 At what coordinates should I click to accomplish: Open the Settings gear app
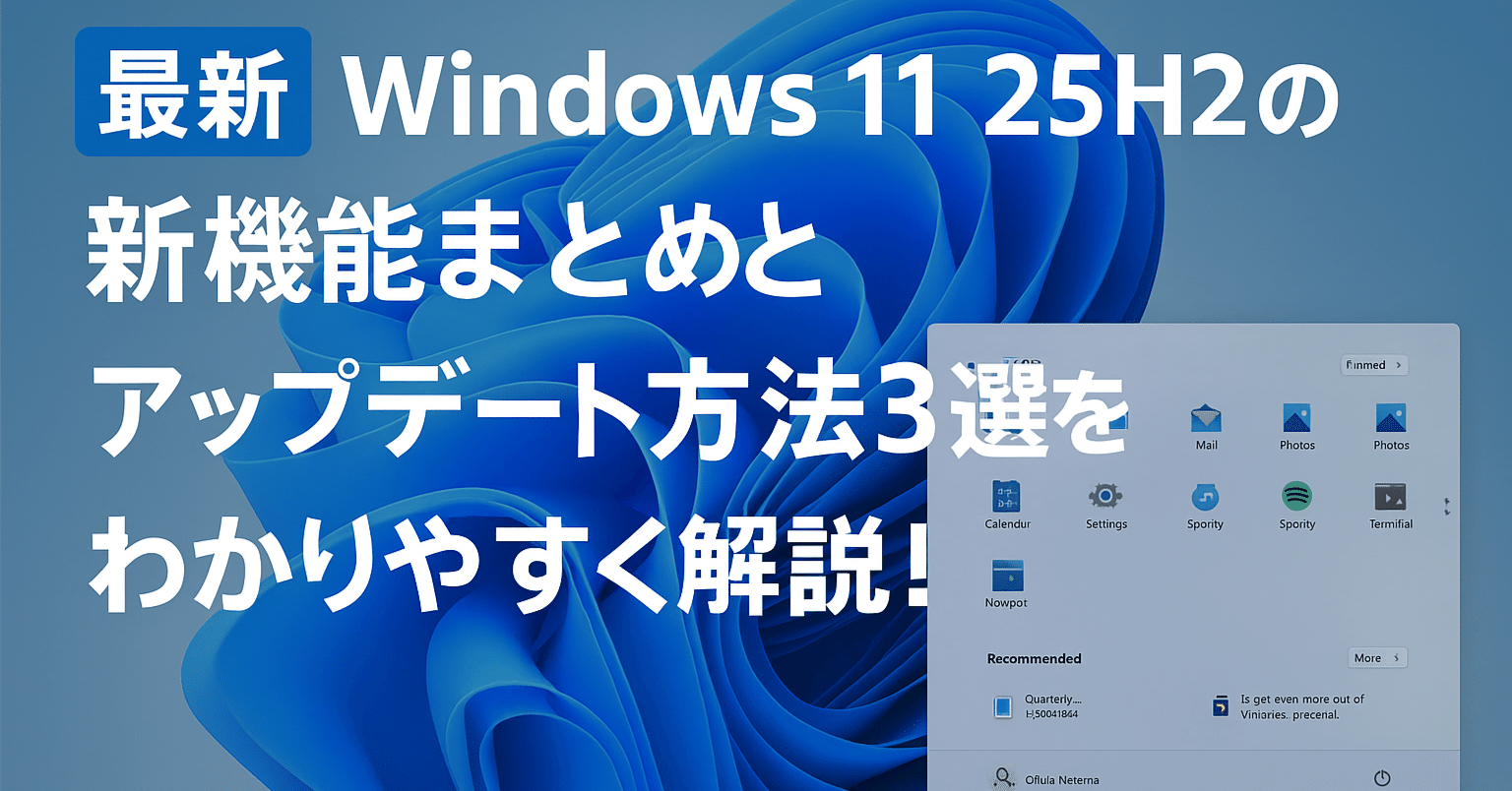pos(1105,506)
